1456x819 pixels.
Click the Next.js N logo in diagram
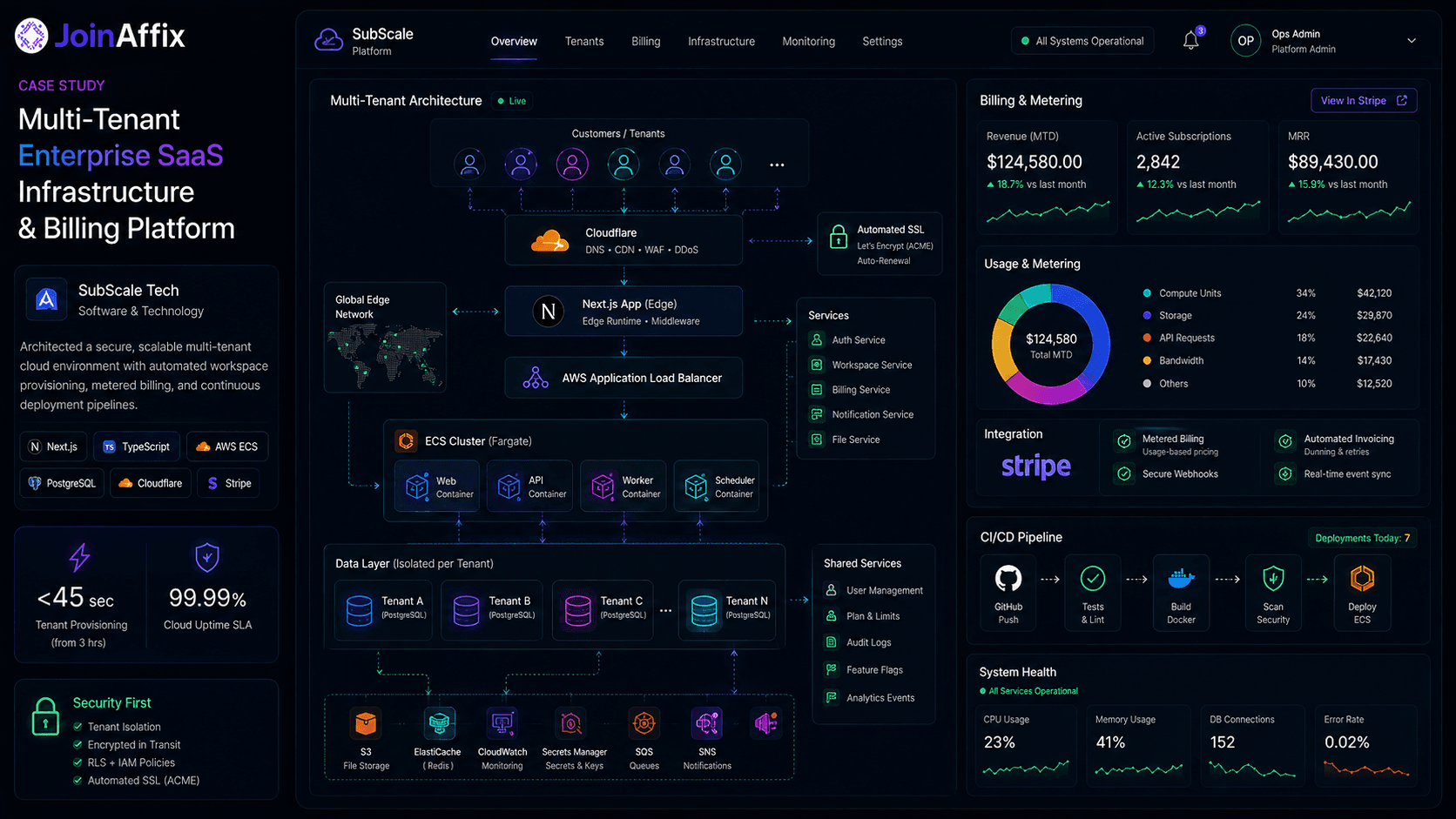coord(549,311)
